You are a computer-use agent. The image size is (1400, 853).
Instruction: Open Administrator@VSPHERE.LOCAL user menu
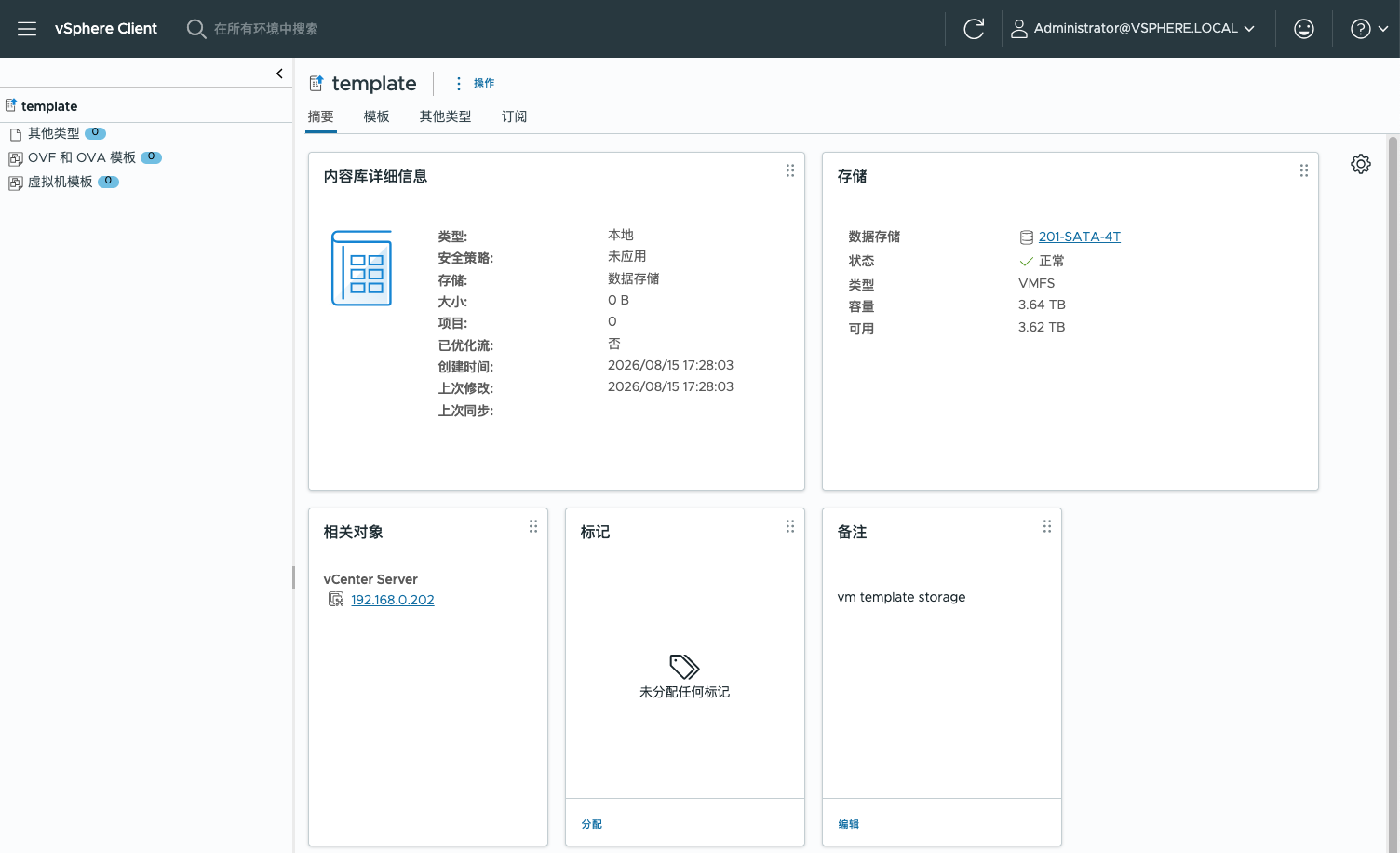click(1133, 29)
